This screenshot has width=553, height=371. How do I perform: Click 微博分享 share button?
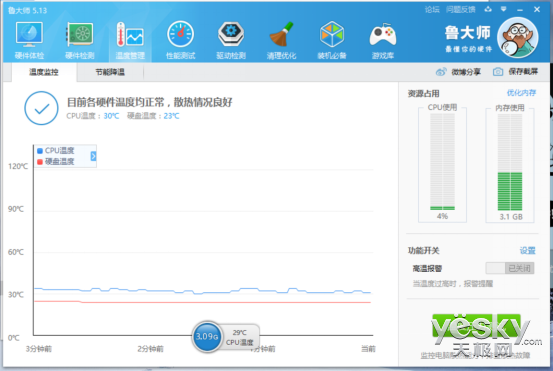click(x=458, y=72)
